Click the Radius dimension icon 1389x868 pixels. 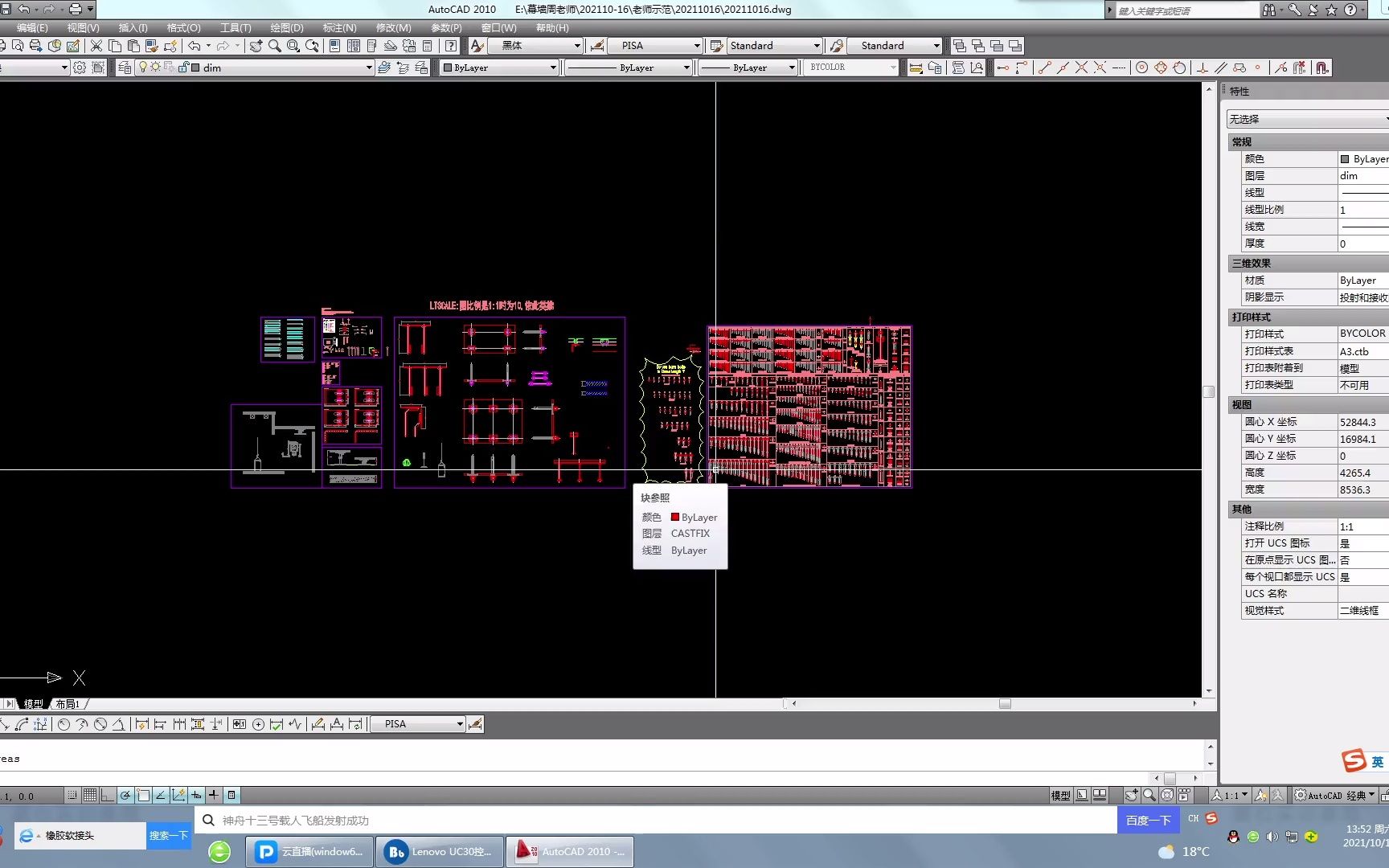coord(64,724)
